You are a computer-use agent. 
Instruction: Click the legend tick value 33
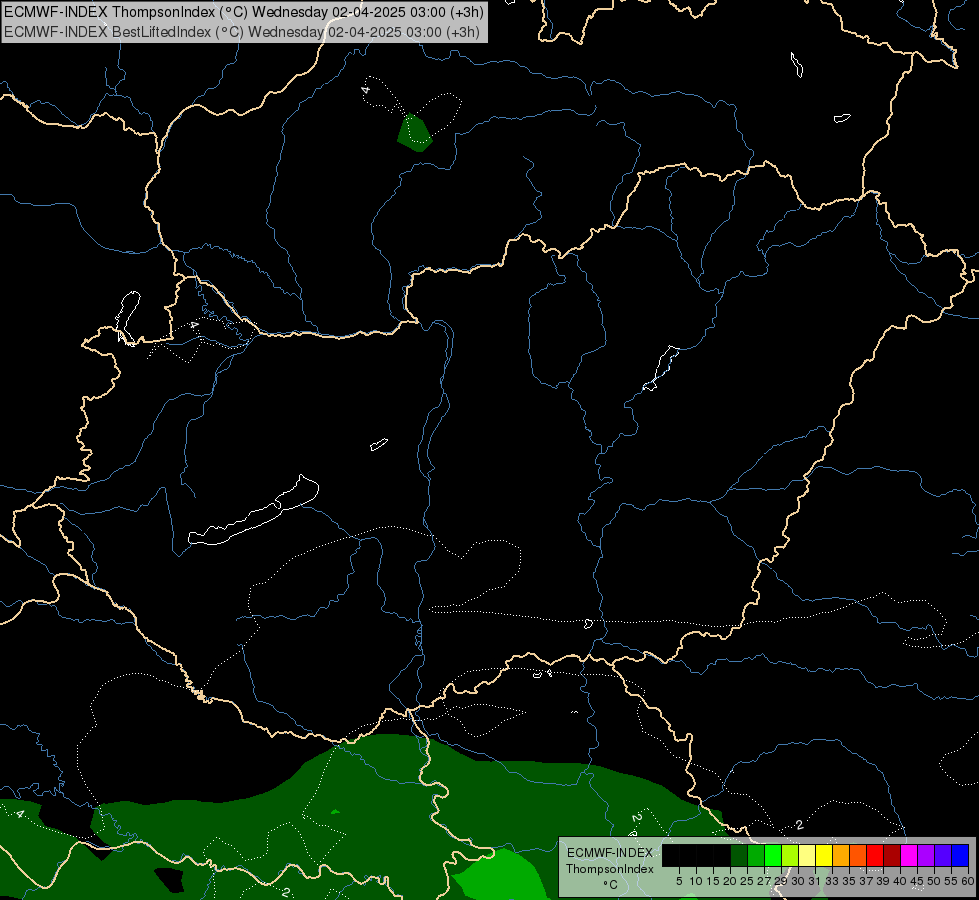(832, 881)
